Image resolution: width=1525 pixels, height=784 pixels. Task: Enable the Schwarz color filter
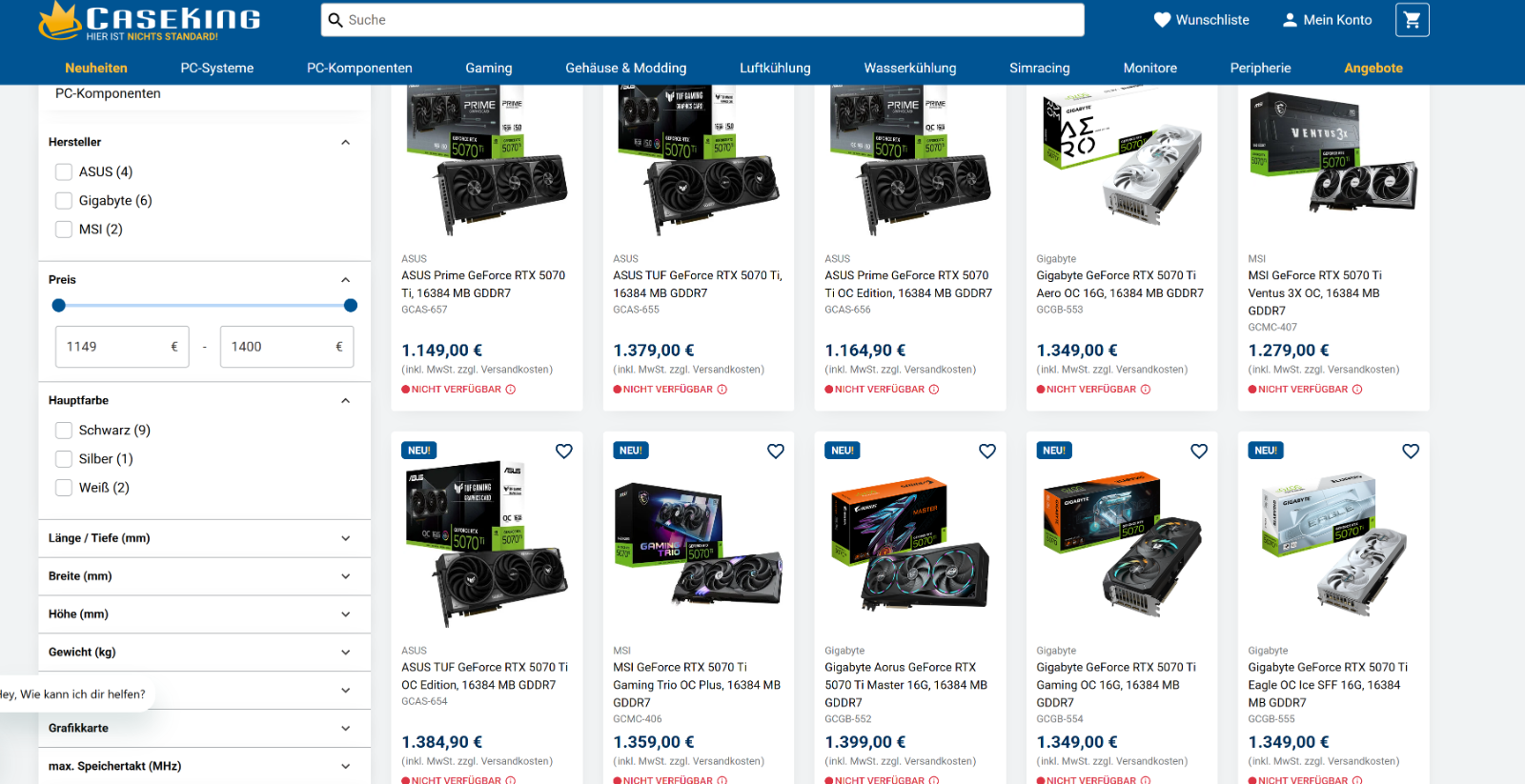pyautogui.click(x=64, y=430)
